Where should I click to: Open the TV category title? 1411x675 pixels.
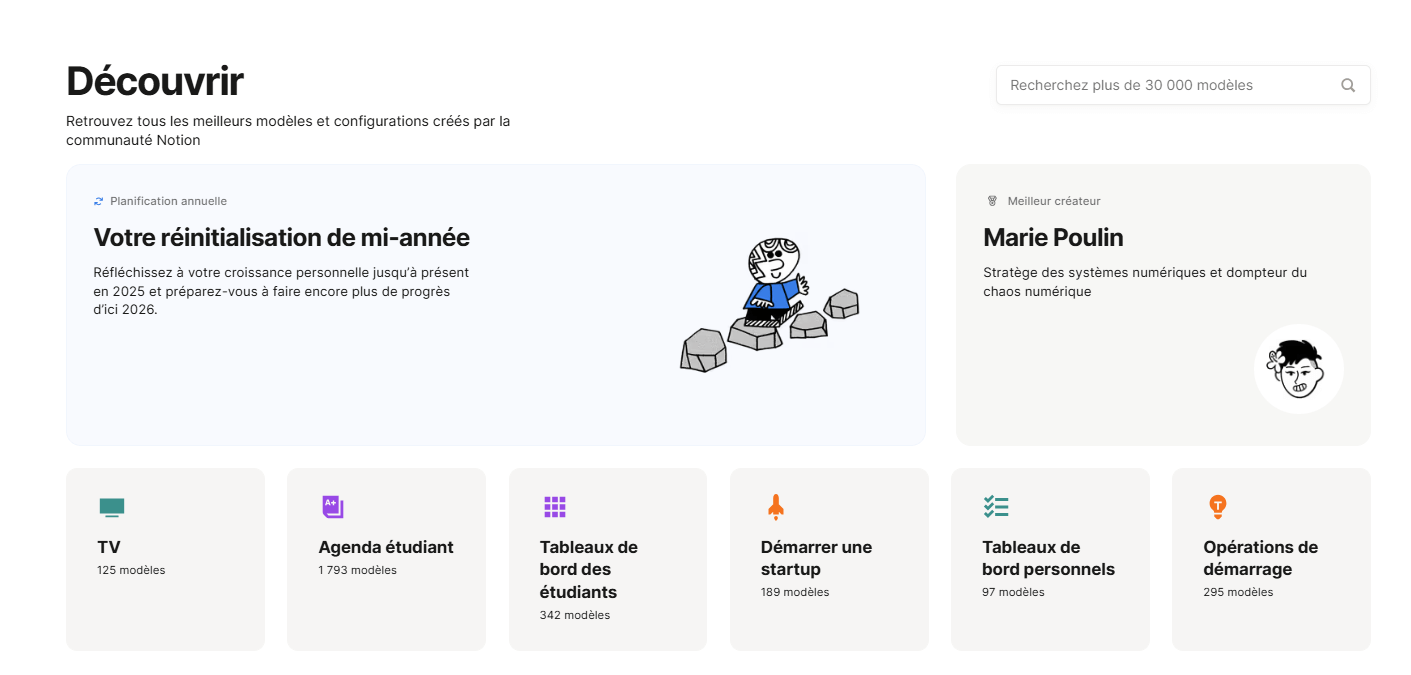coord(109,547)
